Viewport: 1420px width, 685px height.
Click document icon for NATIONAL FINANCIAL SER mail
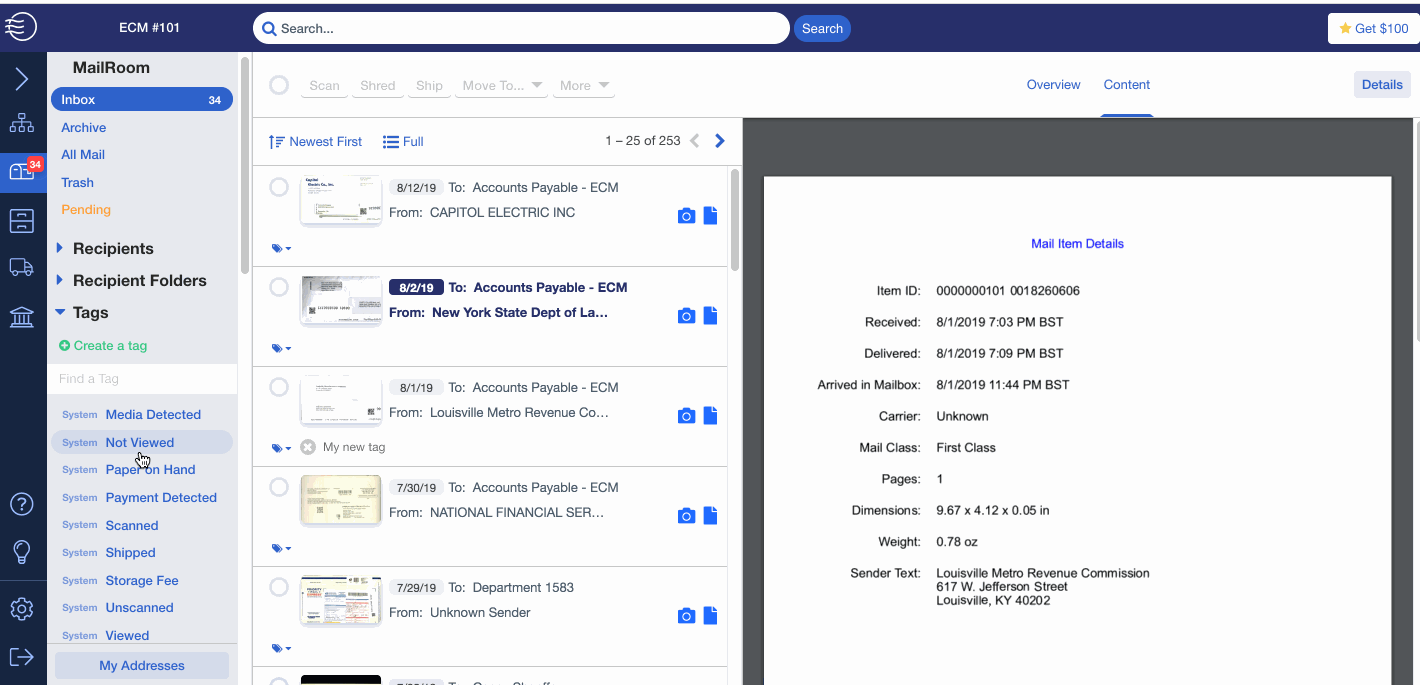(710, 515)
